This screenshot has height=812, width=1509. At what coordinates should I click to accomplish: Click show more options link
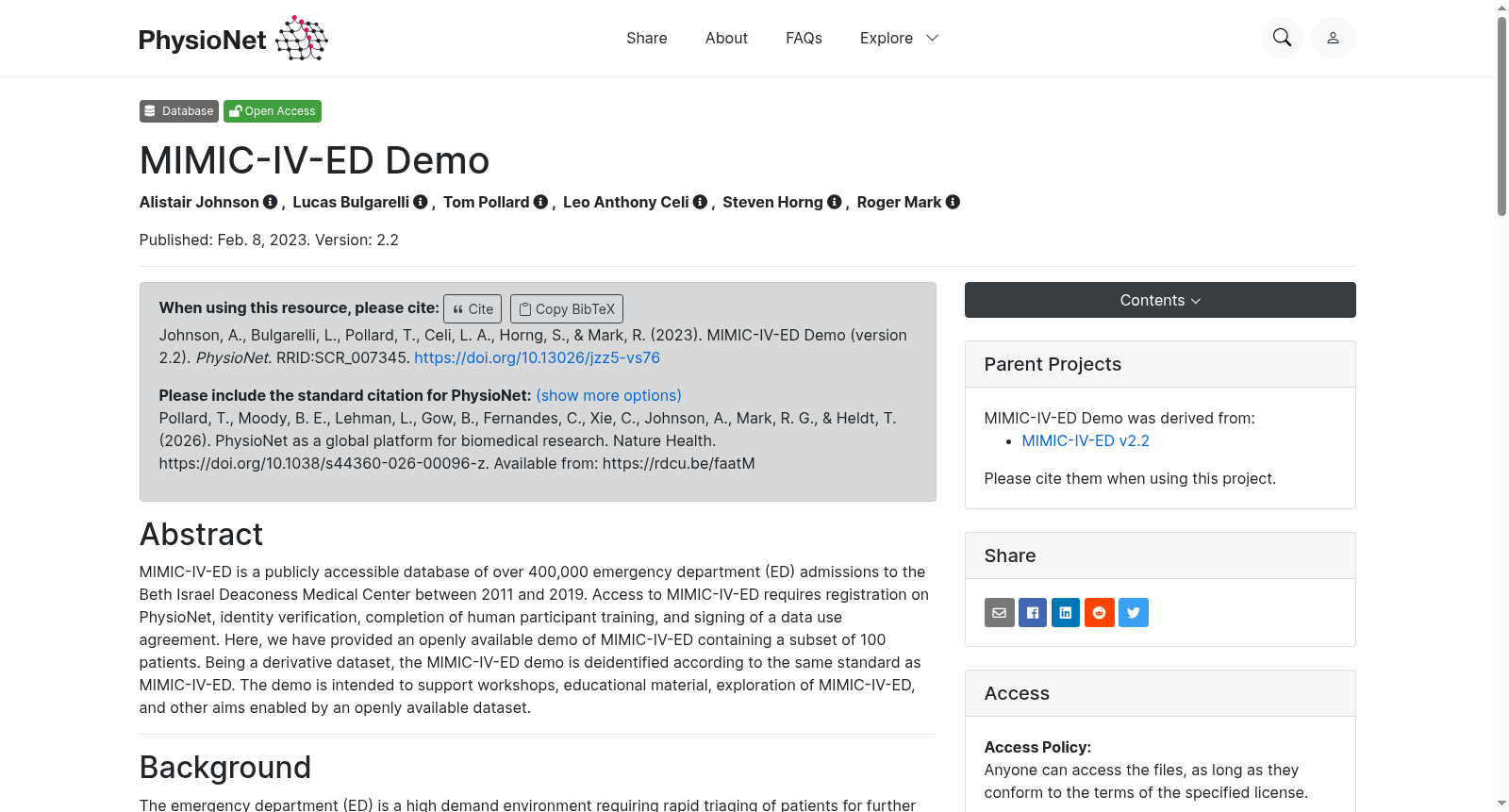pyautogui.click(x=608, y=395)
